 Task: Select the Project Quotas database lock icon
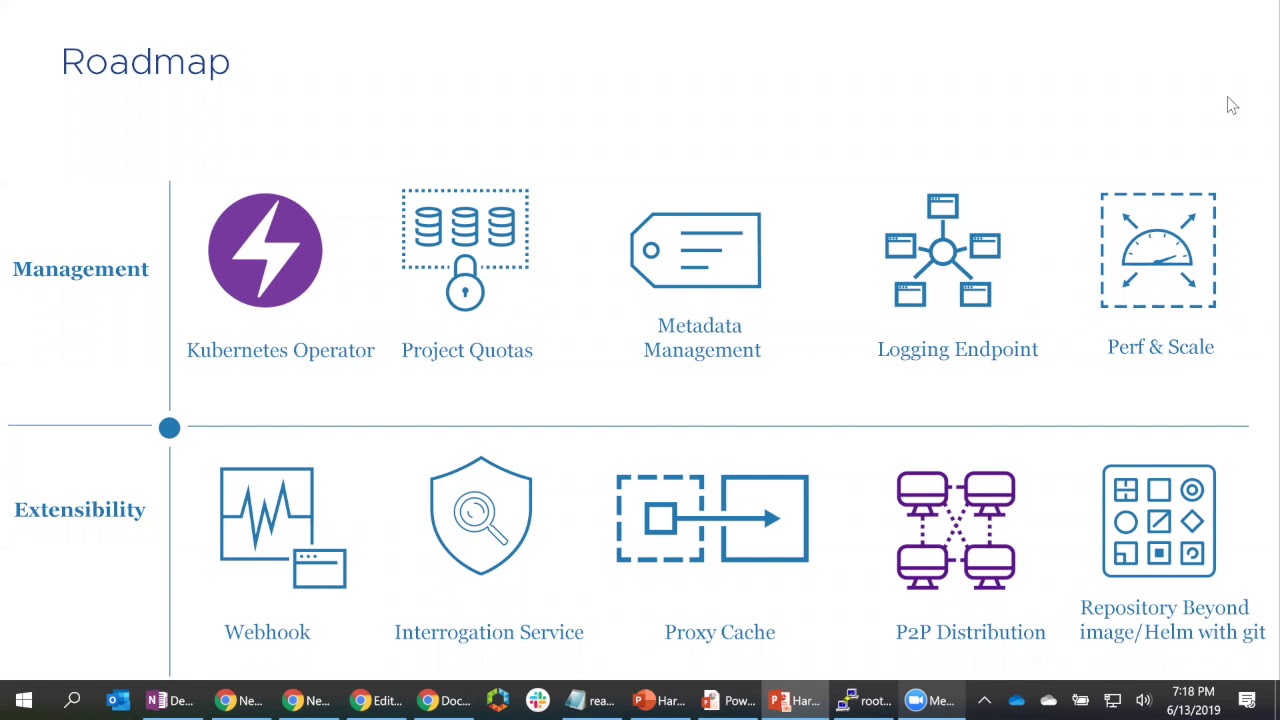[465, 250]
